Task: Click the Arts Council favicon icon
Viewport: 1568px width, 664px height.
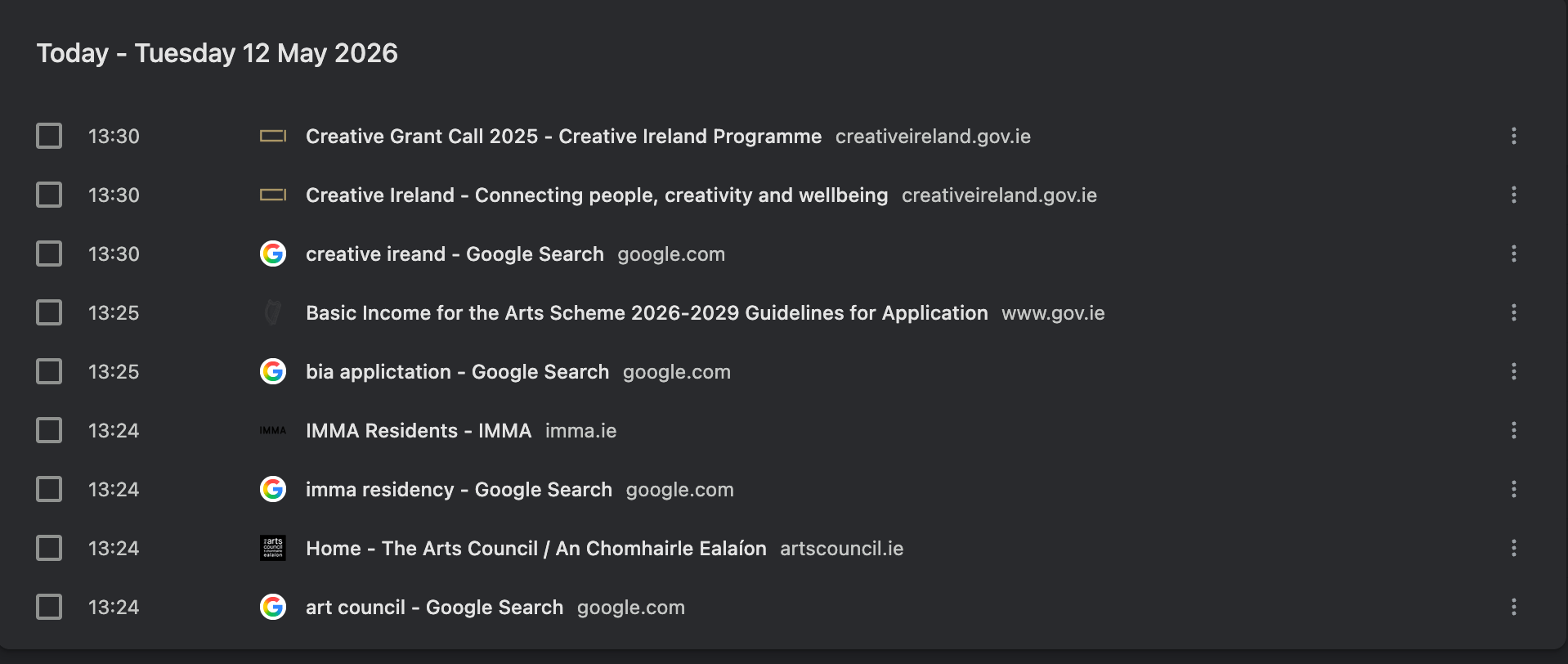Action: click(x=273, y=548)
